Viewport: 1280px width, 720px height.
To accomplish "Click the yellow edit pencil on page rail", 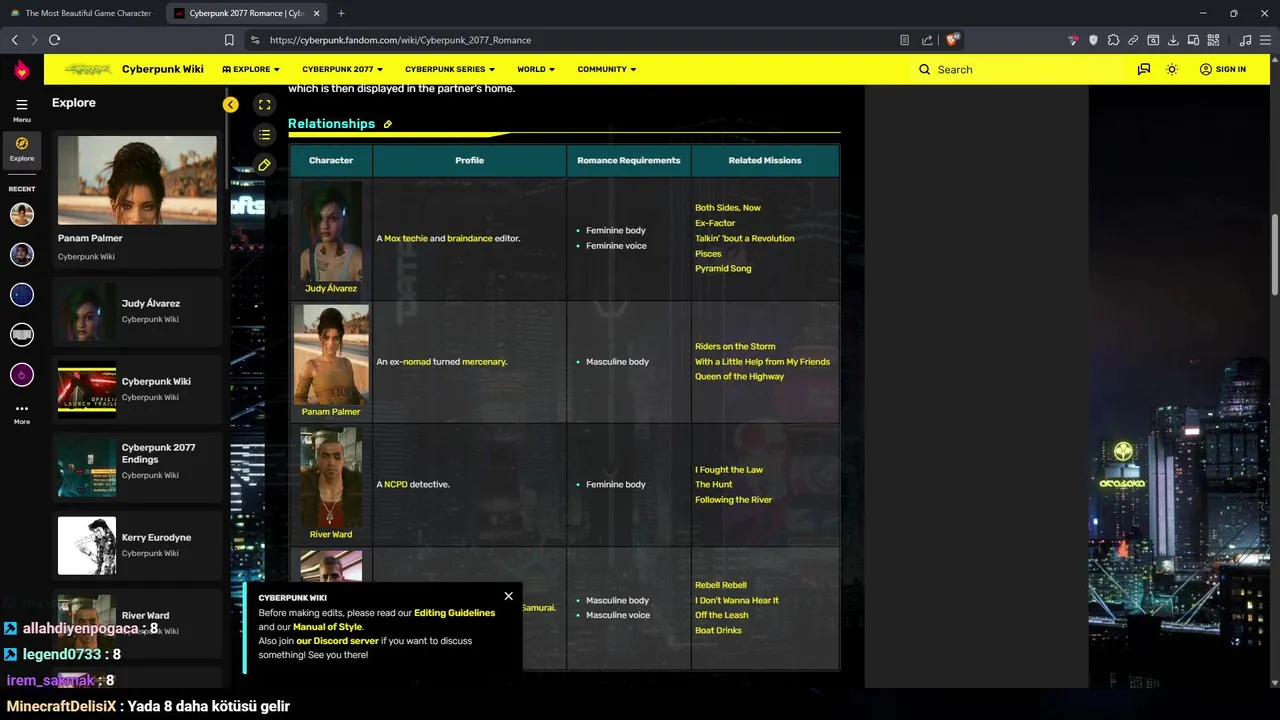I will (264, 164).
